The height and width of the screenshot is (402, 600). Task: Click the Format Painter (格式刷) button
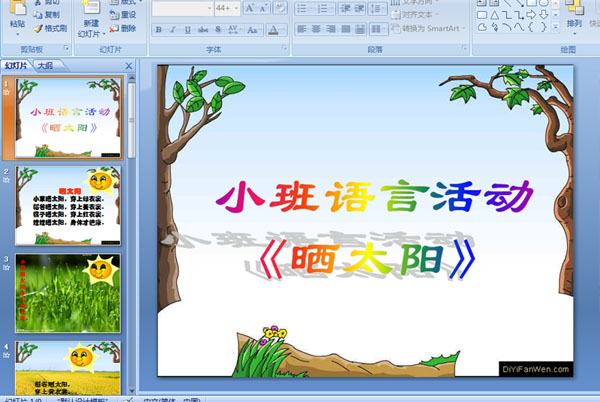(x=56, y=29)
